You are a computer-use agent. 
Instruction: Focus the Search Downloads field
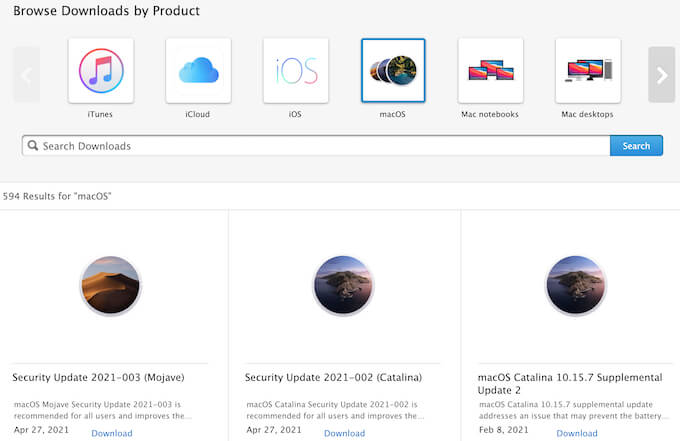[316, 146]
